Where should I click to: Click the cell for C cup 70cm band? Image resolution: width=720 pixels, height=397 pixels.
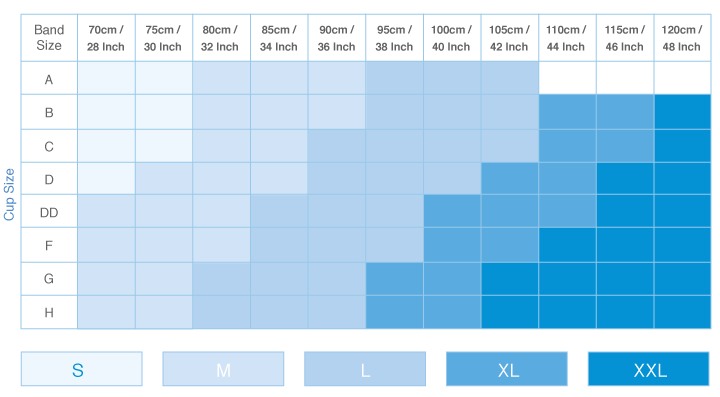coord(106,146)
